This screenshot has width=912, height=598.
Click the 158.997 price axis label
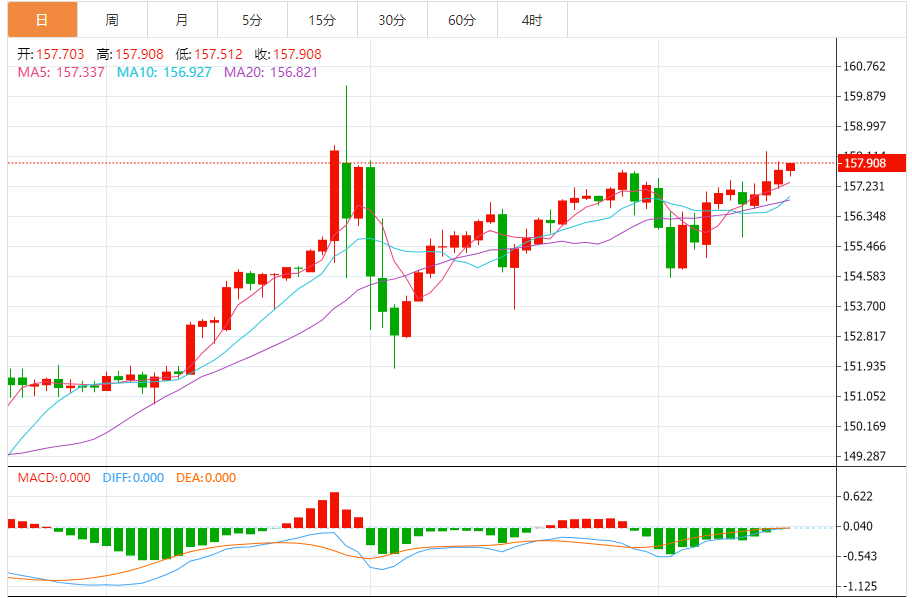[864, 126]
